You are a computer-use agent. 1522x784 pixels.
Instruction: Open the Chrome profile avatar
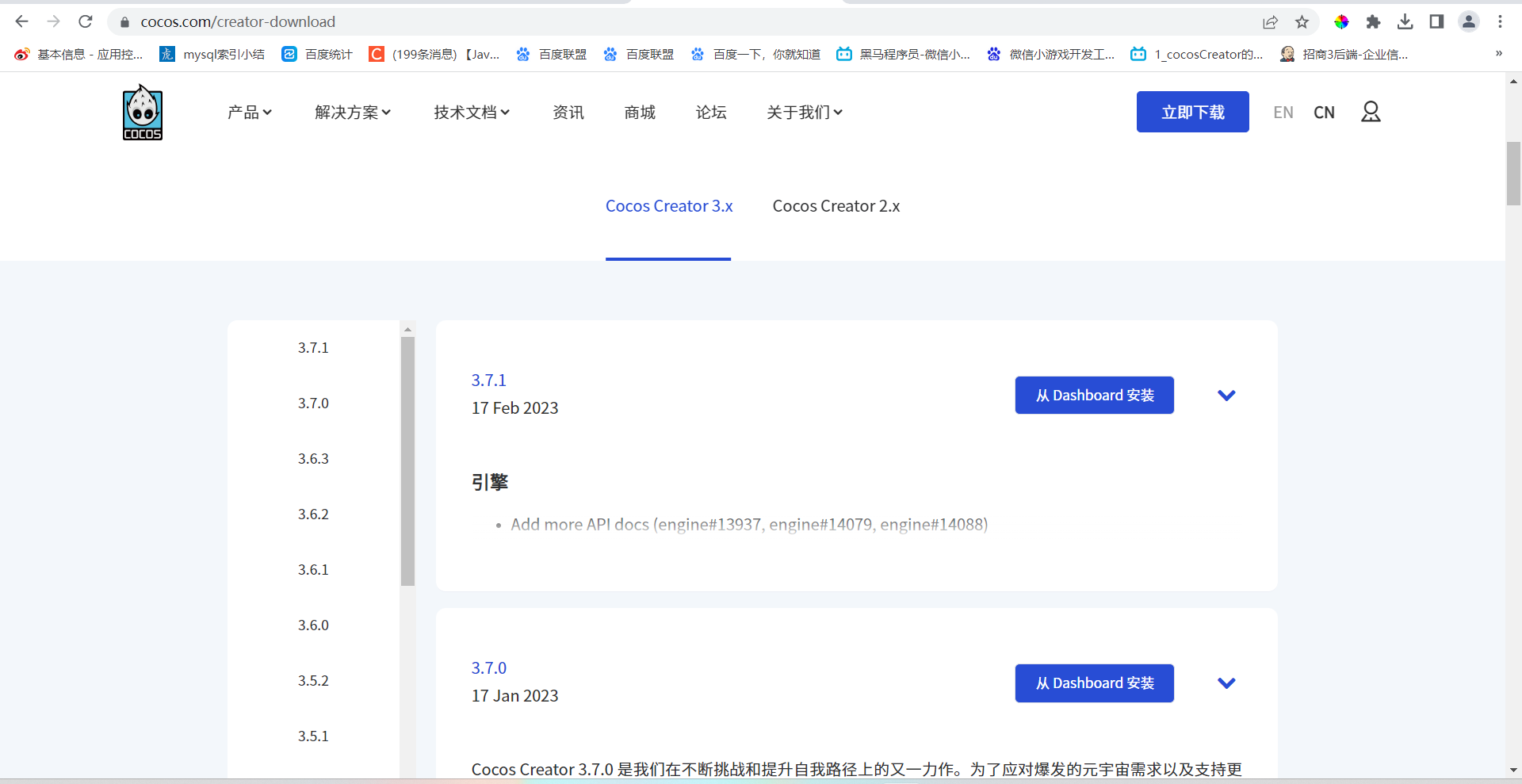[x=1469, y=21]
